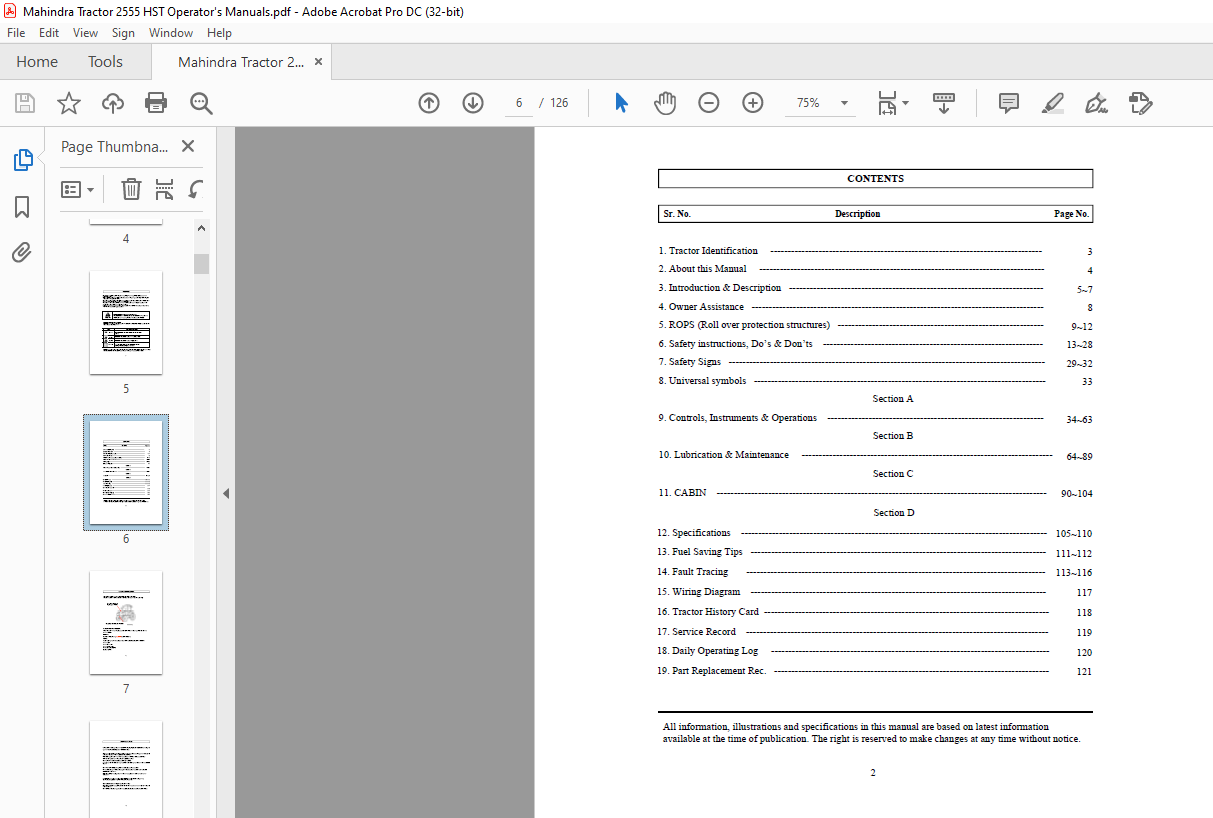Close the Mahindra Tractor document tab
This screenshot has height=818, width=1213.
[319, 62]
